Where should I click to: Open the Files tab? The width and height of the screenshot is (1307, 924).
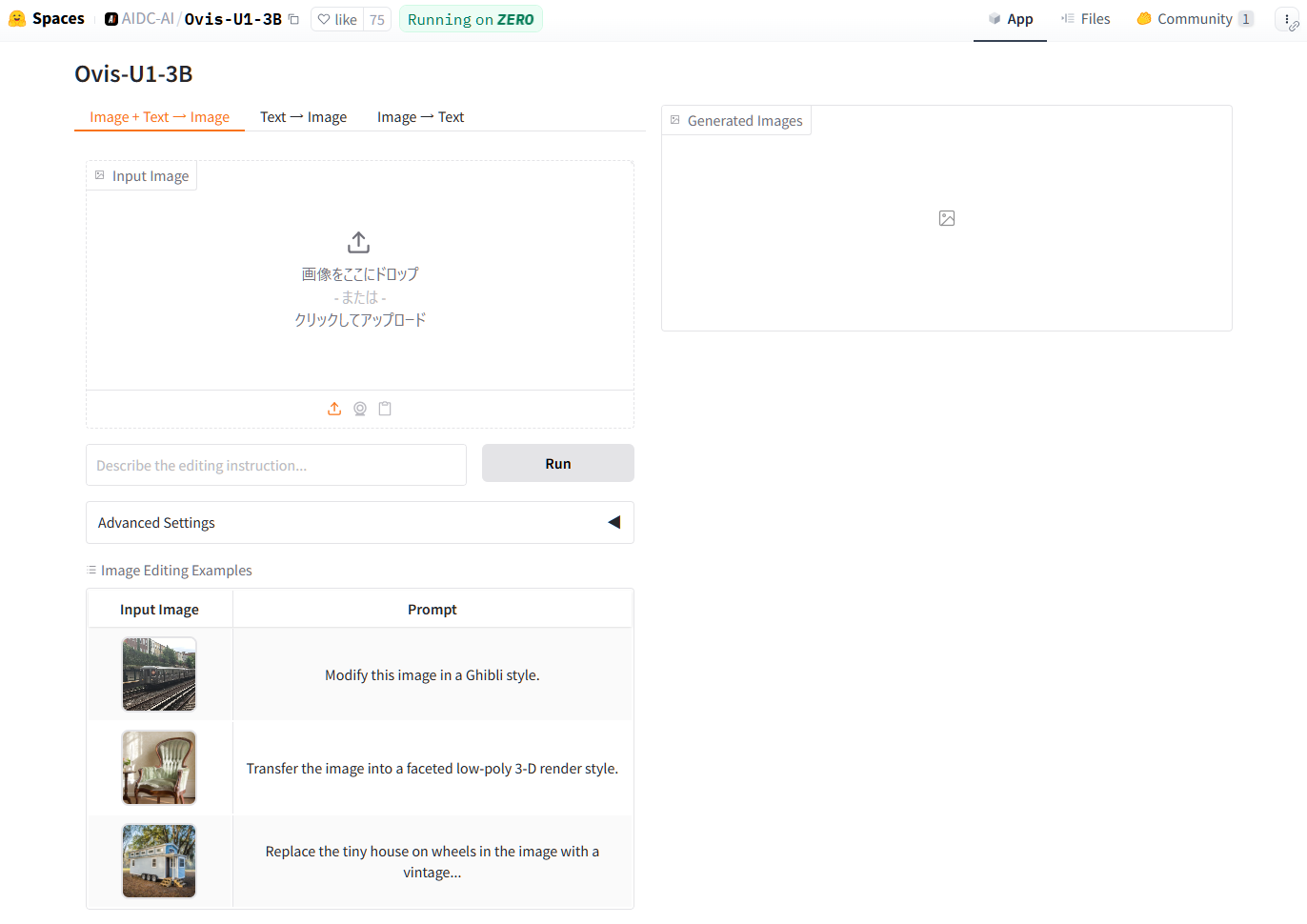[1086, 19]
